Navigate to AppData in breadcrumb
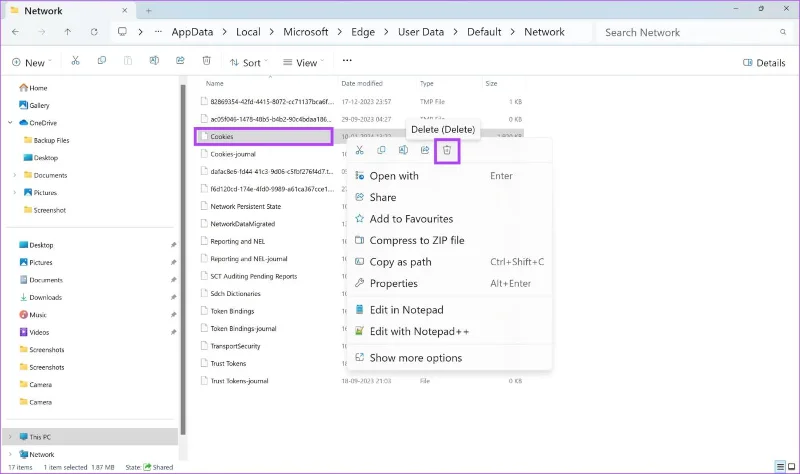 [x=192, y=32]
